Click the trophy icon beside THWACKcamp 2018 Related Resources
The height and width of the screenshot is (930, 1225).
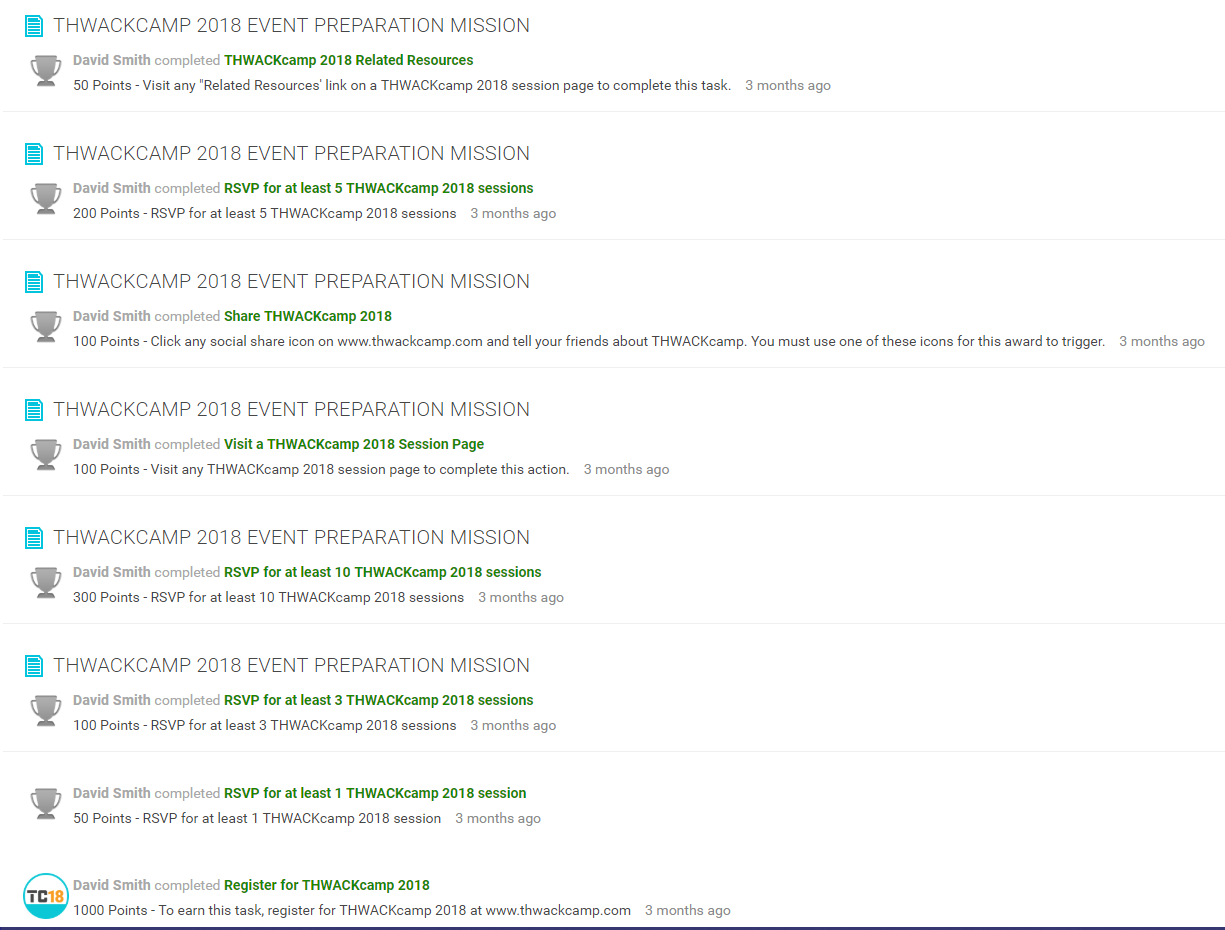(46, 71)
